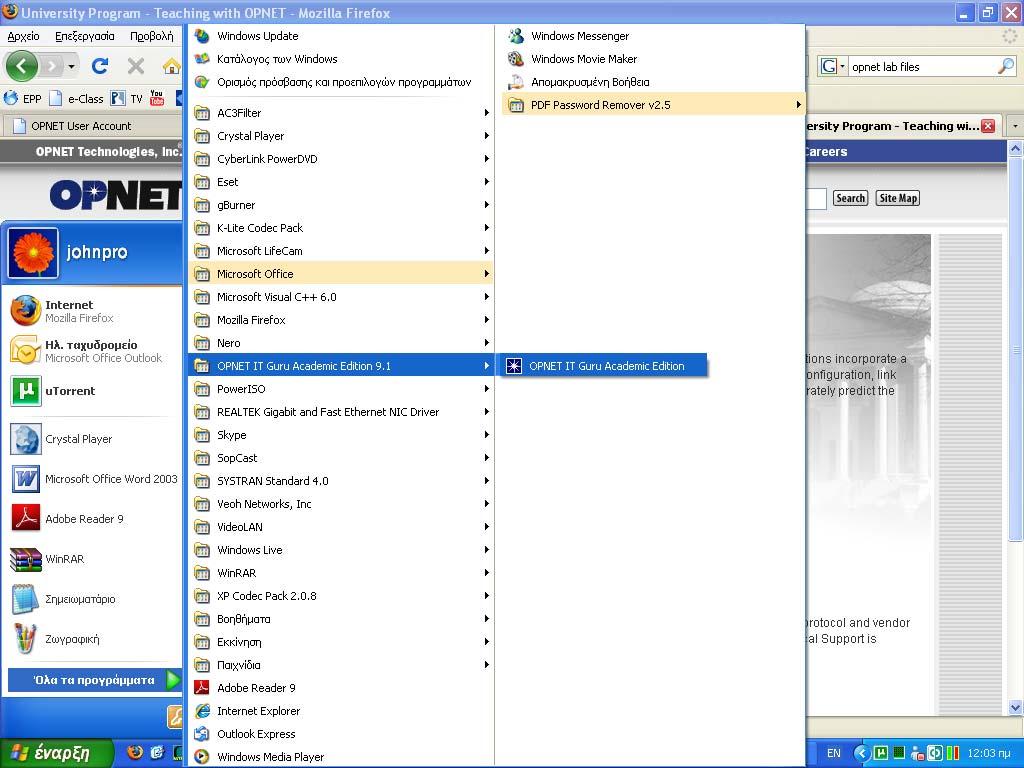Launch Windows Update

[341, 36]
